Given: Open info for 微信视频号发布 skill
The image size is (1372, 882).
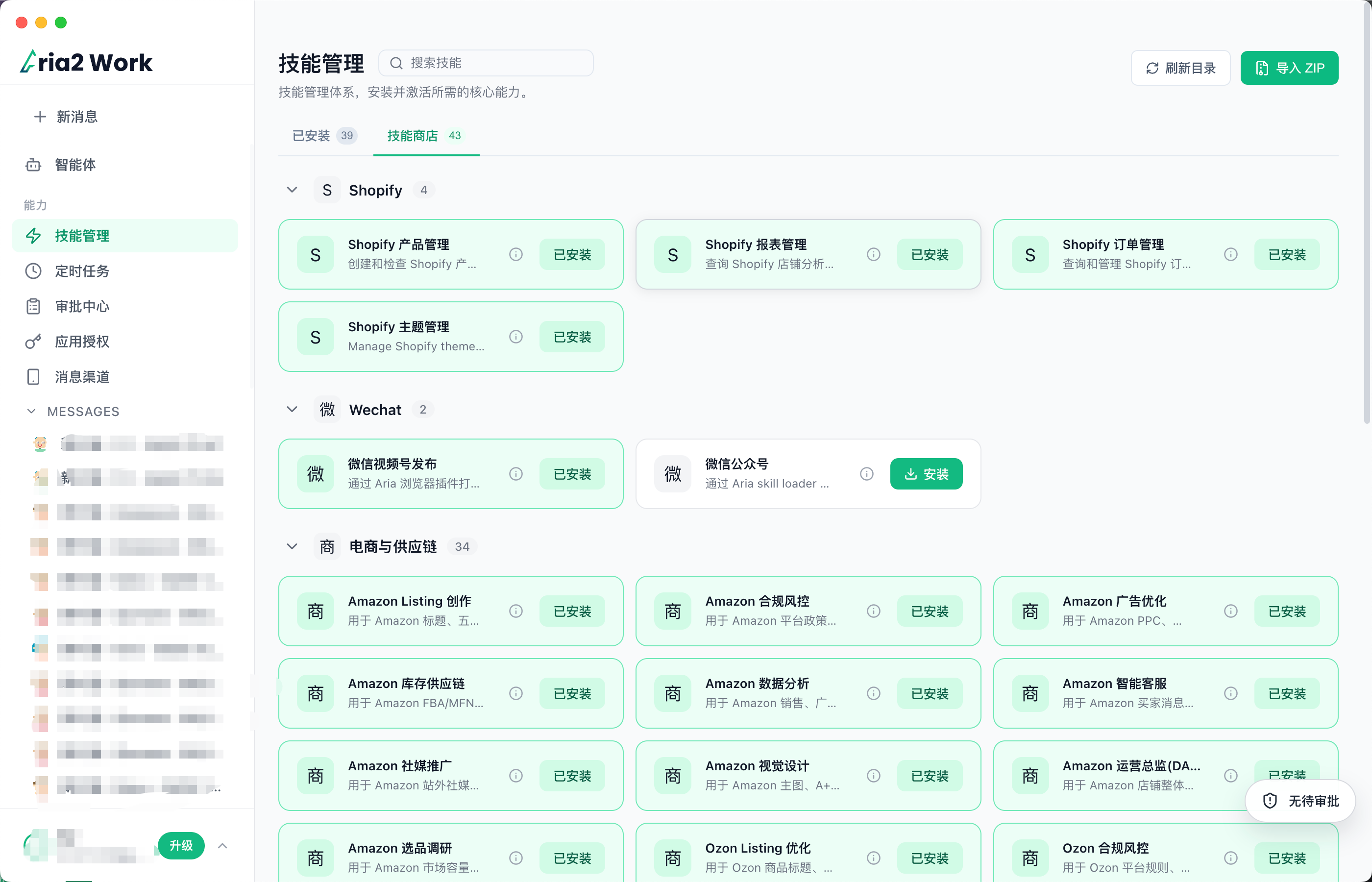Looking at the screenshot, I should tap(516, 474).
